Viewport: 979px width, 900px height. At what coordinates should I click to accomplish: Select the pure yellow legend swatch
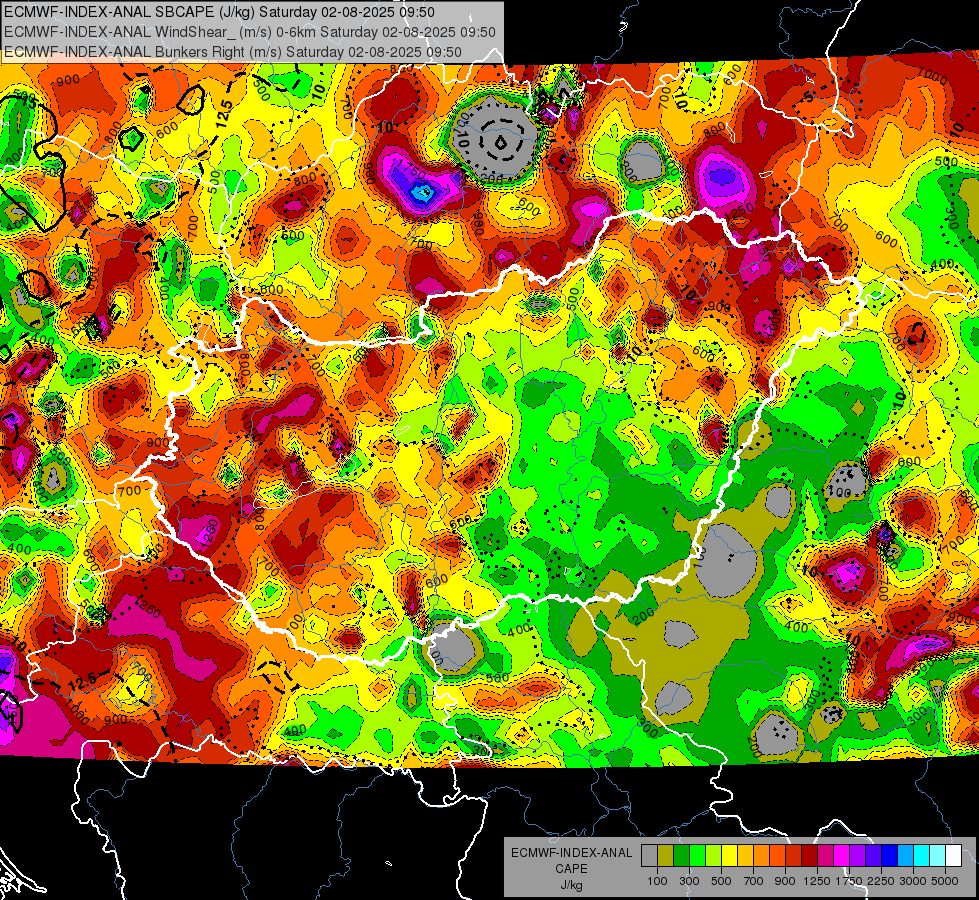tap(729, 856)
